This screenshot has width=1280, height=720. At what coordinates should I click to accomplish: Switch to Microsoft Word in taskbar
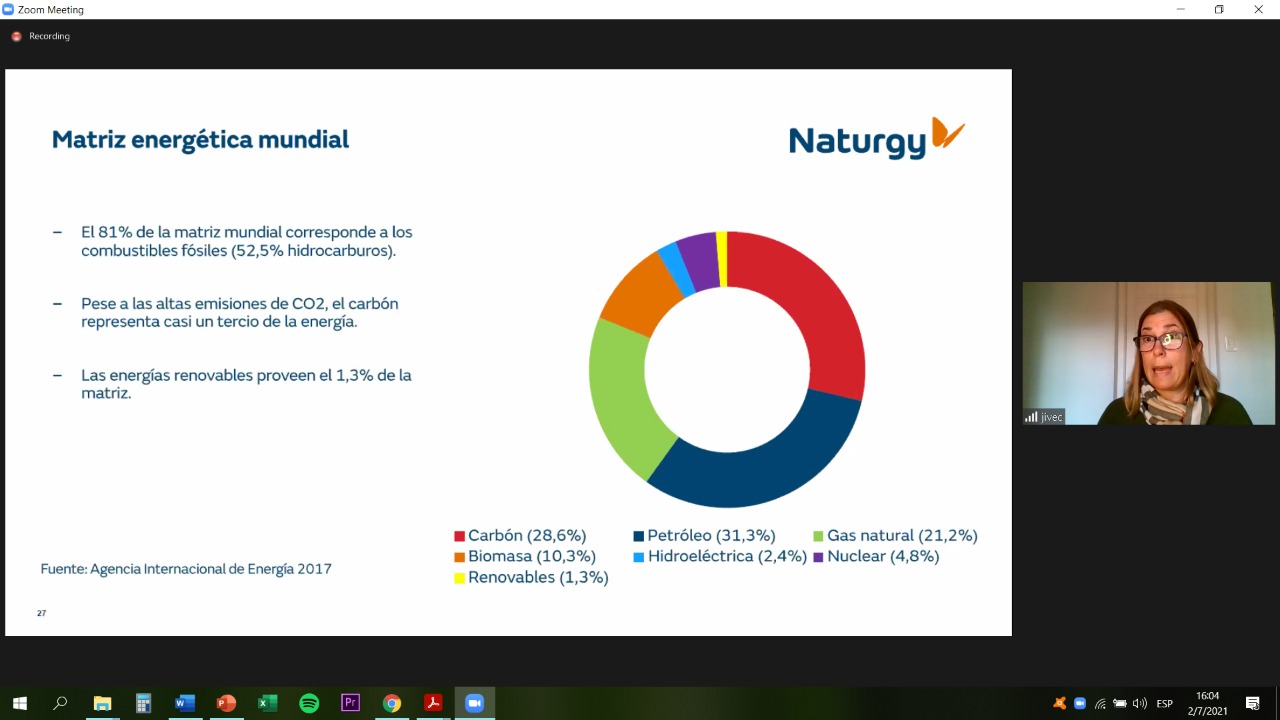184,703
